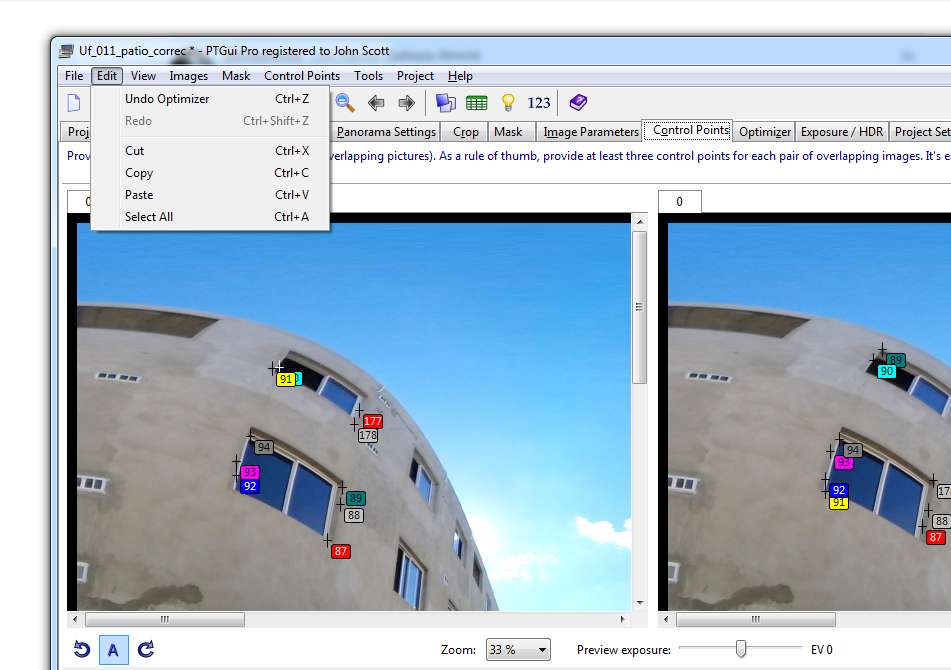The width and height of the screenshot is (951, 670).
Task: Select control point 94 in right image
Action: tap(853, 450)
